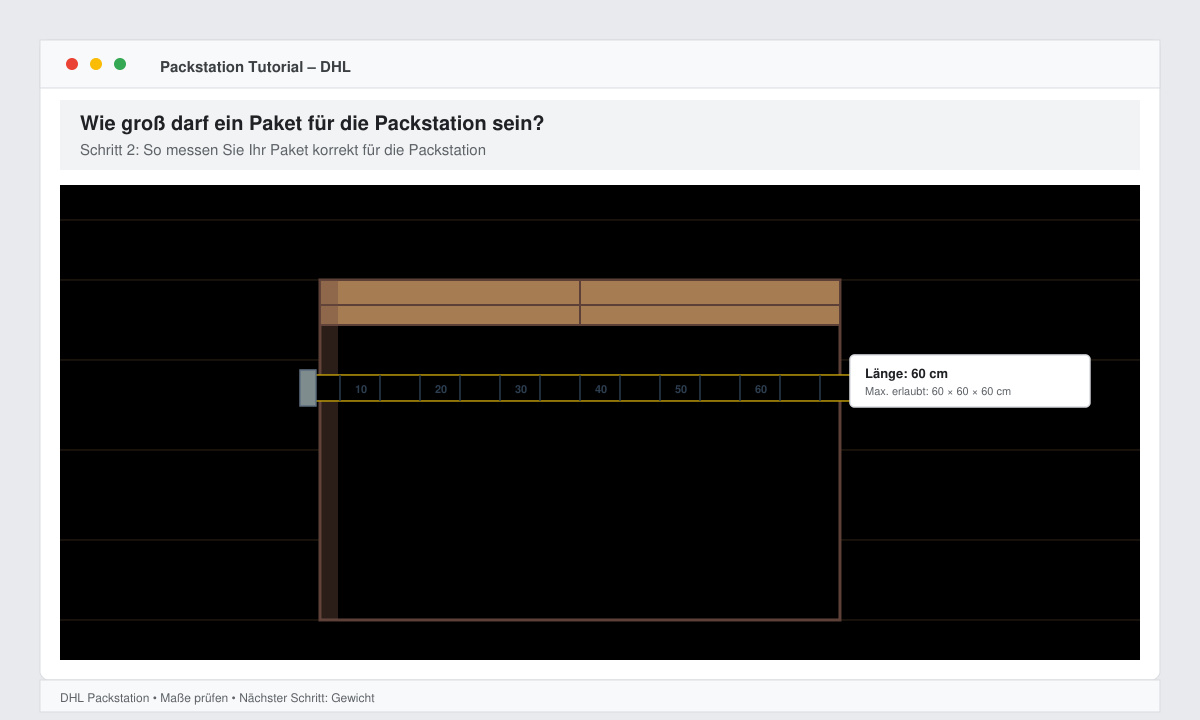Click the Max. erlaubt 60 × 60 × 60 cm text
1200x720 pixels.
[938, 391]
